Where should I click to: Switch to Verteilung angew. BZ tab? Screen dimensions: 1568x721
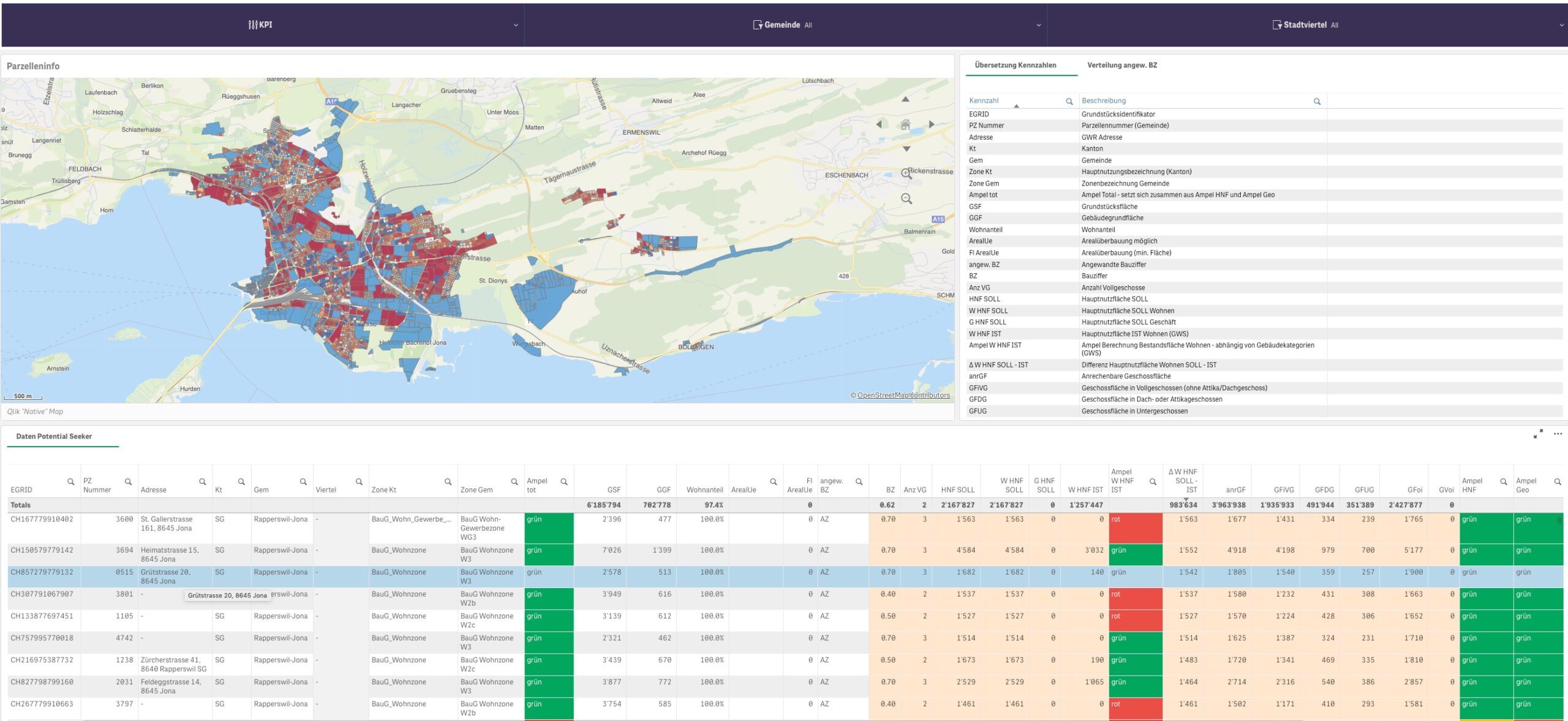tap(1122, 65)
